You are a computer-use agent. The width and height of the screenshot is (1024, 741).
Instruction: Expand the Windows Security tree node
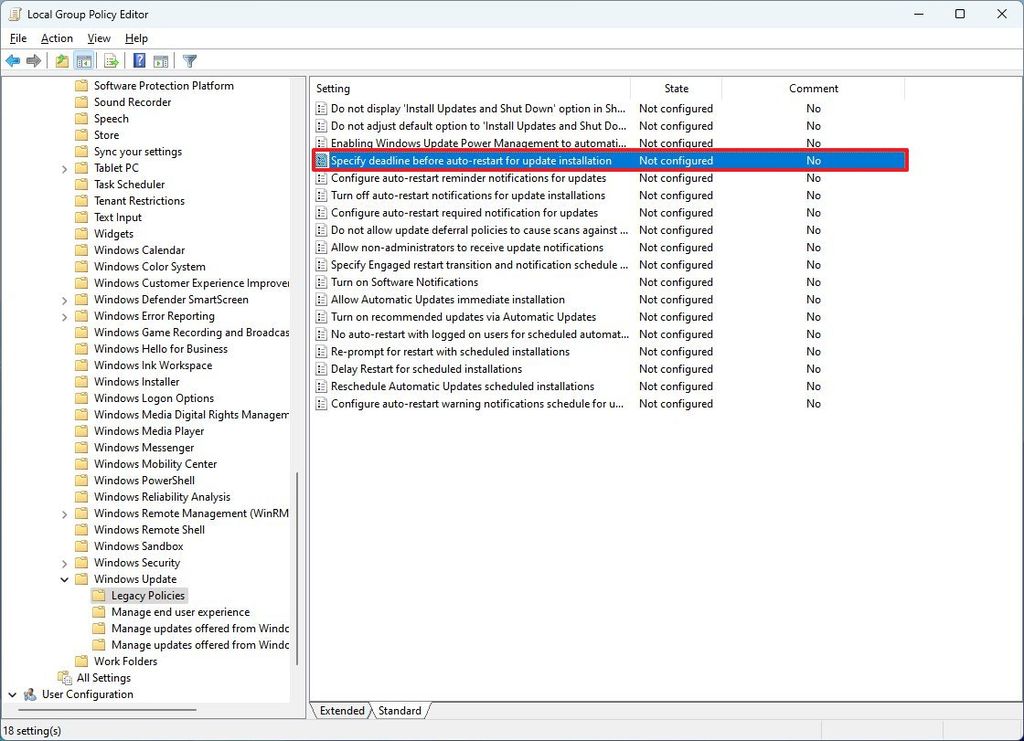click(65, 562)
